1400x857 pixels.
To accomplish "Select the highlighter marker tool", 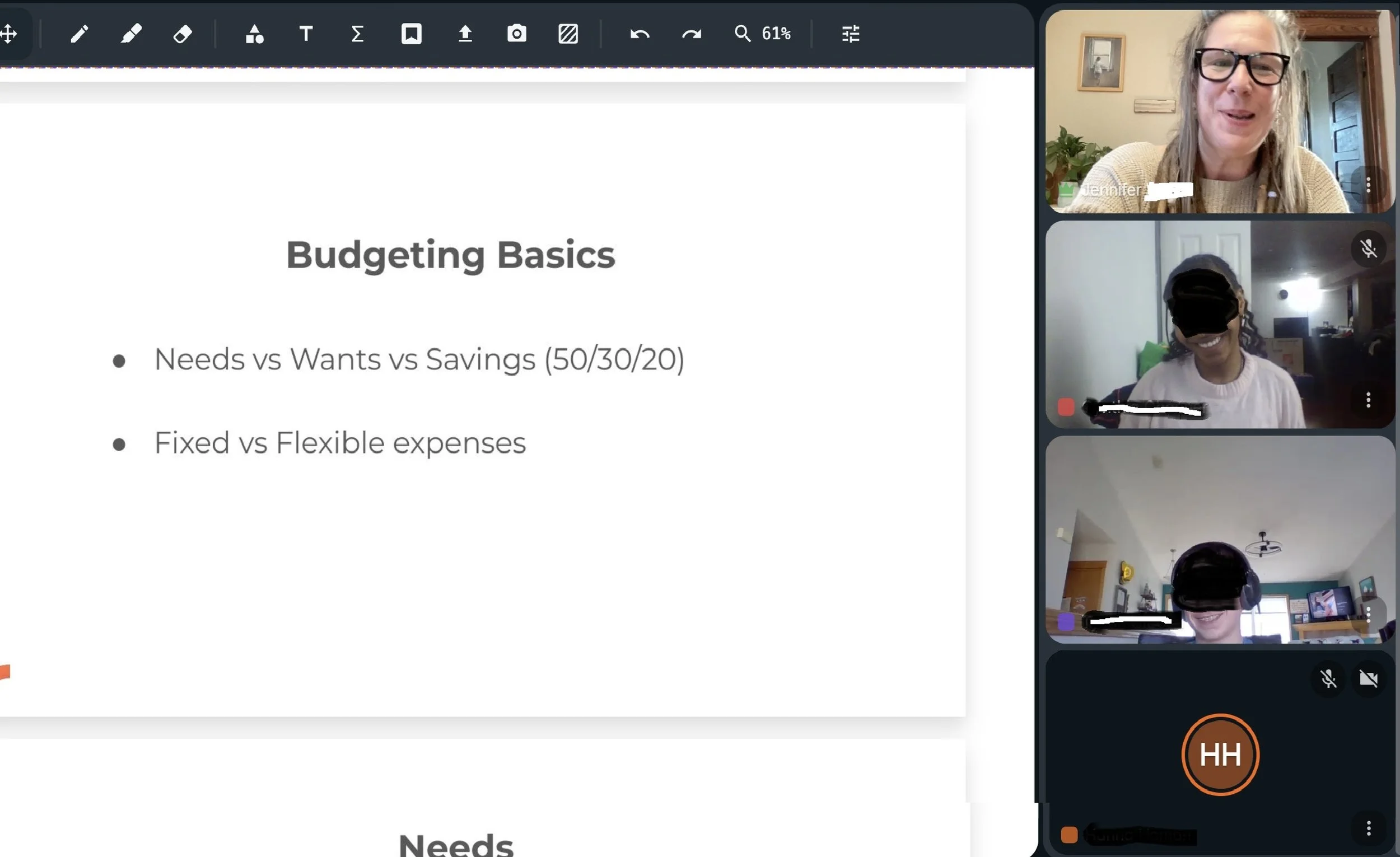I will click(131, 34).
